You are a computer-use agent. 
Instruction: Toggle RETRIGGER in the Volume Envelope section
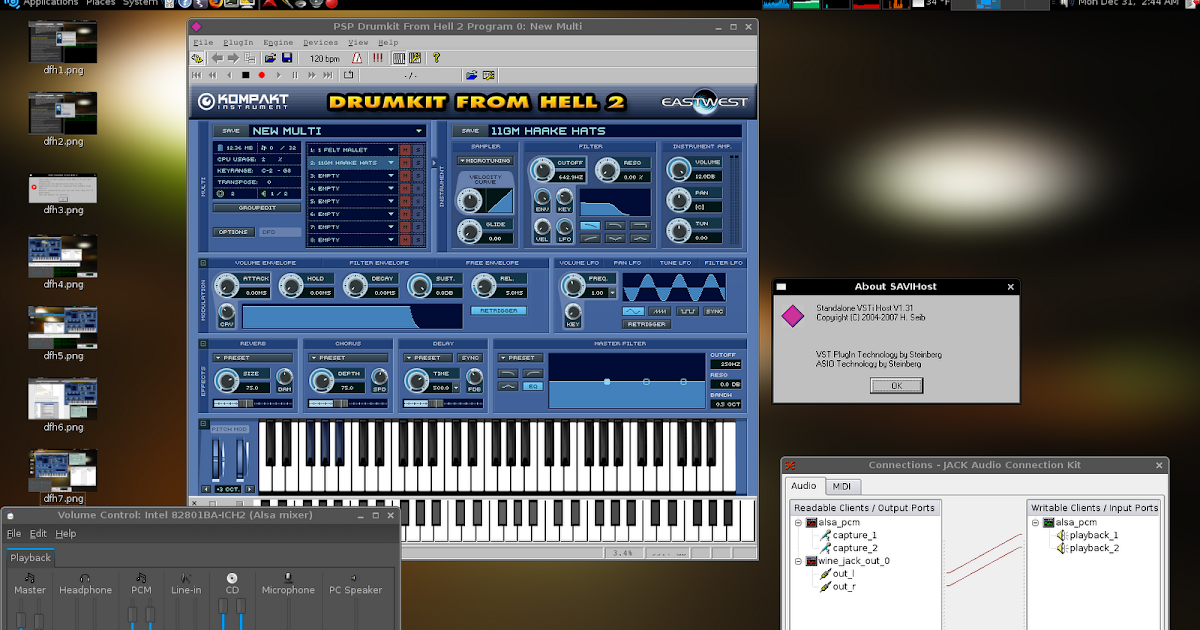[x=501, y=310]
